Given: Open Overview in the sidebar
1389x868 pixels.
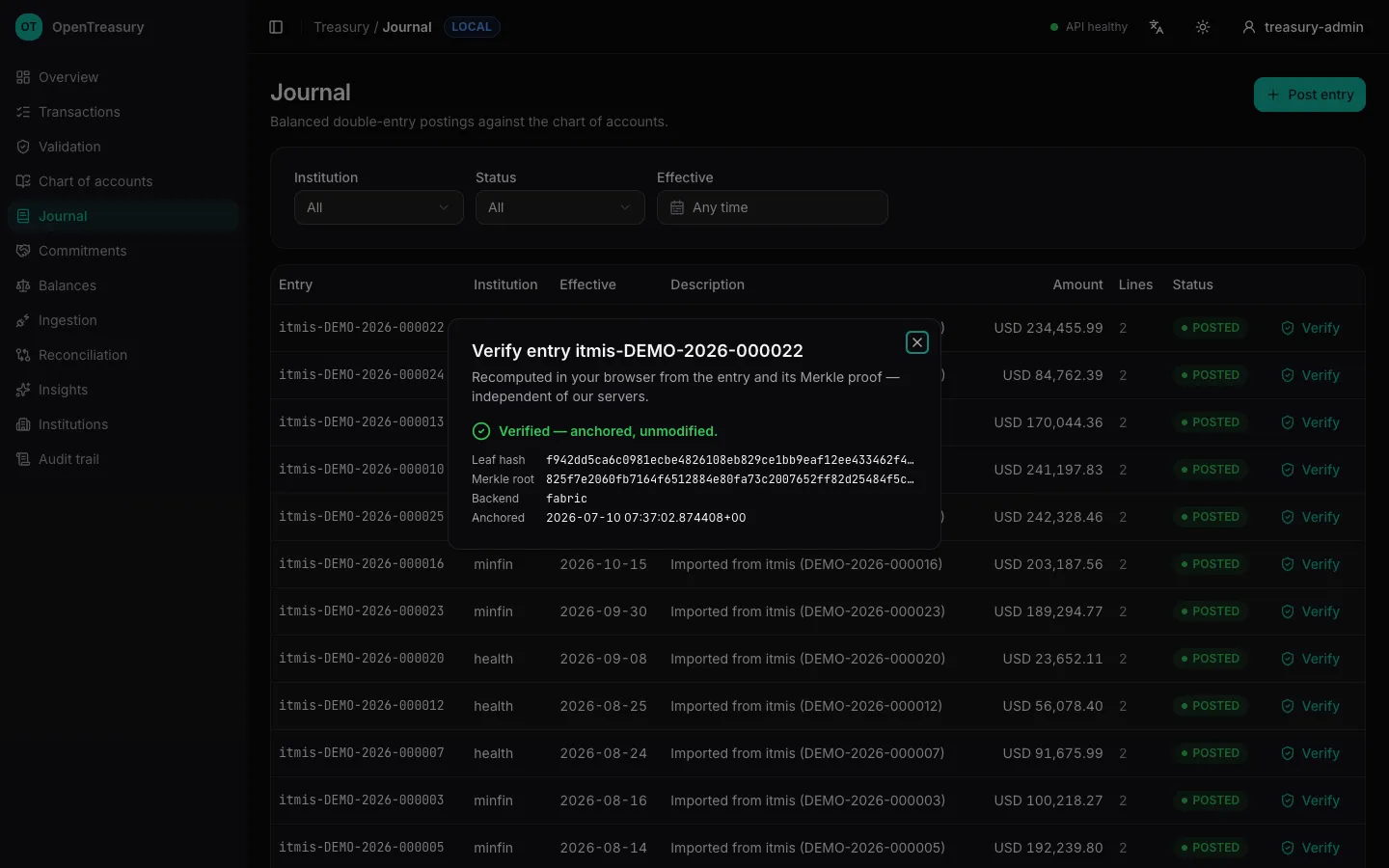Looking at the screenshot, I should pyautogui.click(x=123, y=77).
